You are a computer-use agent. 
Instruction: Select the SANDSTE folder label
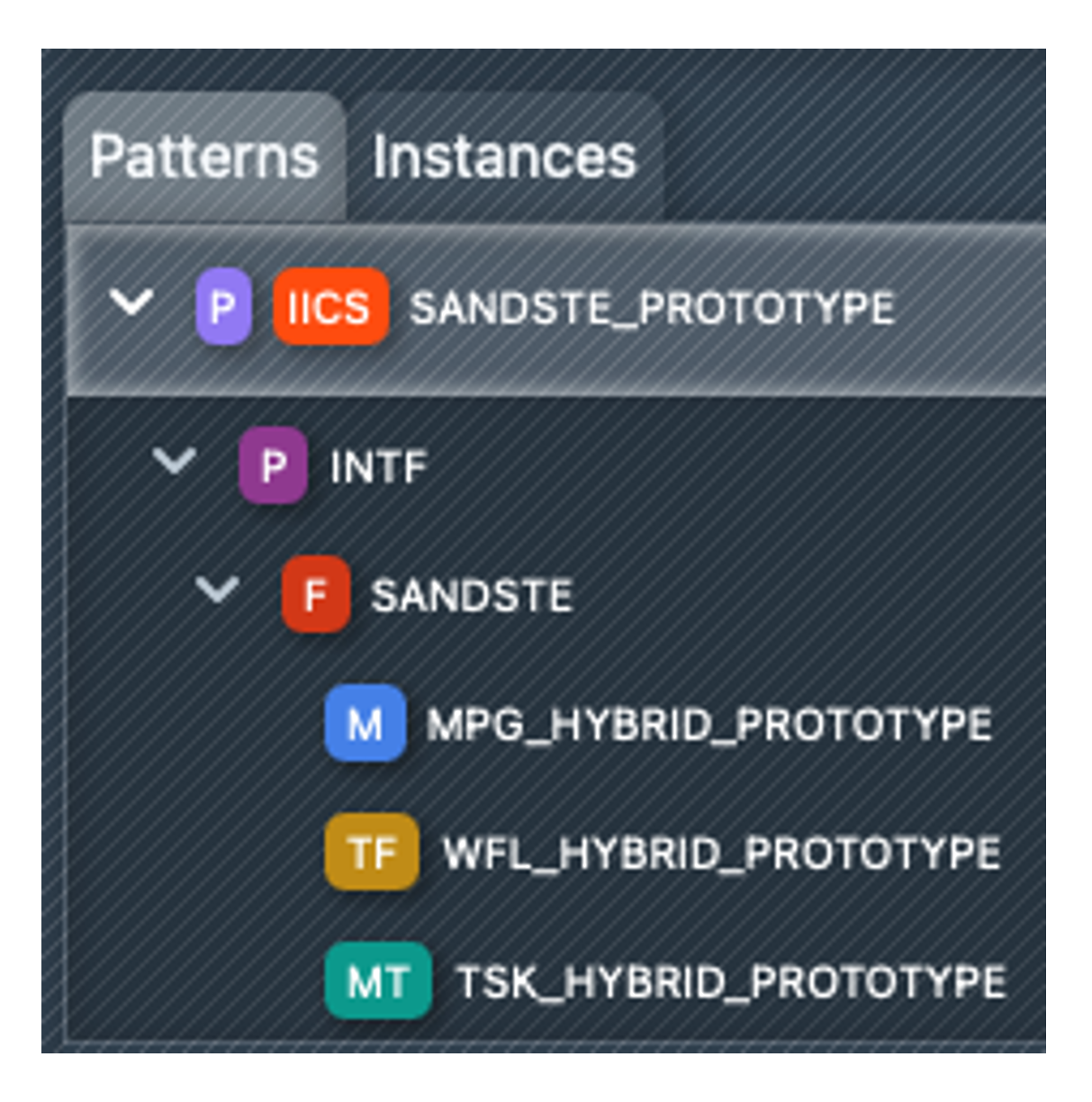coord(472,596)
